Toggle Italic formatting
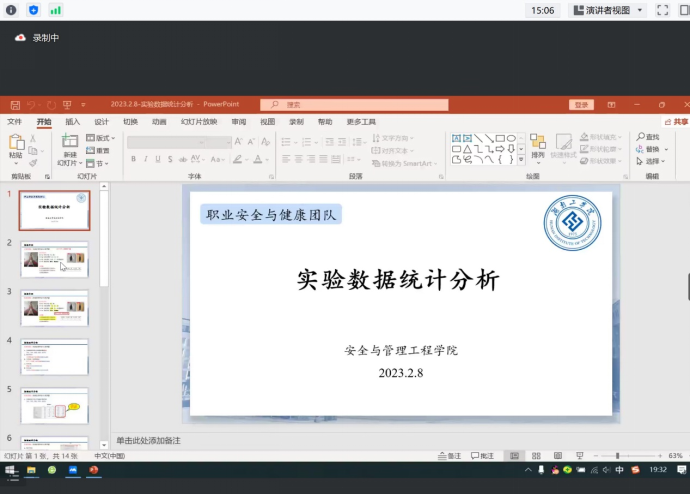691x494 pixels. (x=145, y=159)
